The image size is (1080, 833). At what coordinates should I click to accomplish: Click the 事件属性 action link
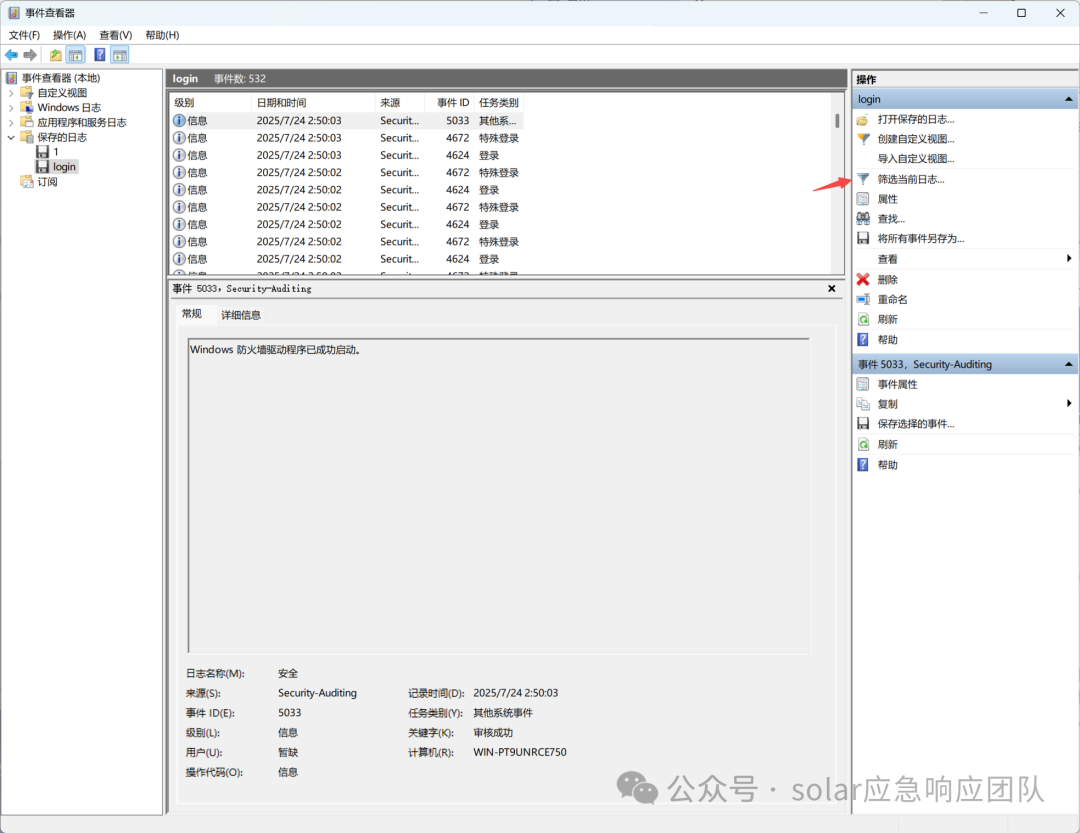coord(897,384)
